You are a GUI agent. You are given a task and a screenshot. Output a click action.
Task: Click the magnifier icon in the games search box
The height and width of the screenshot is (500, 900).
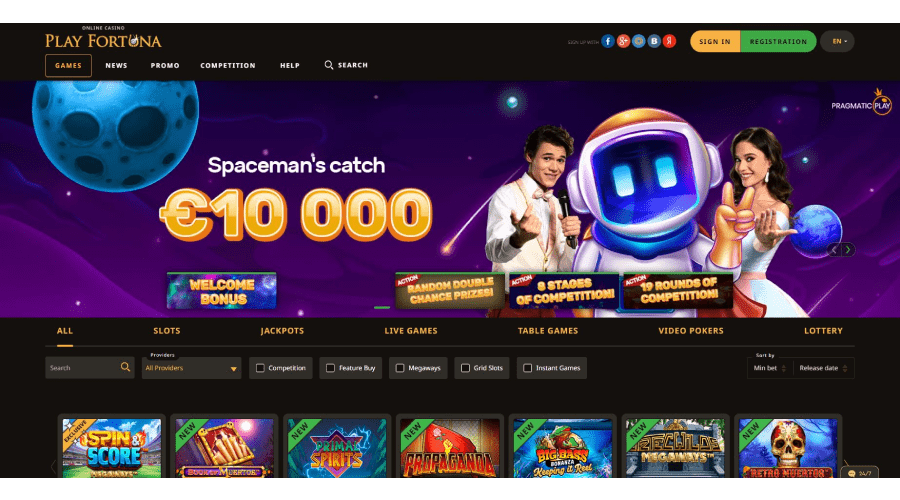(x=125, y=367)
